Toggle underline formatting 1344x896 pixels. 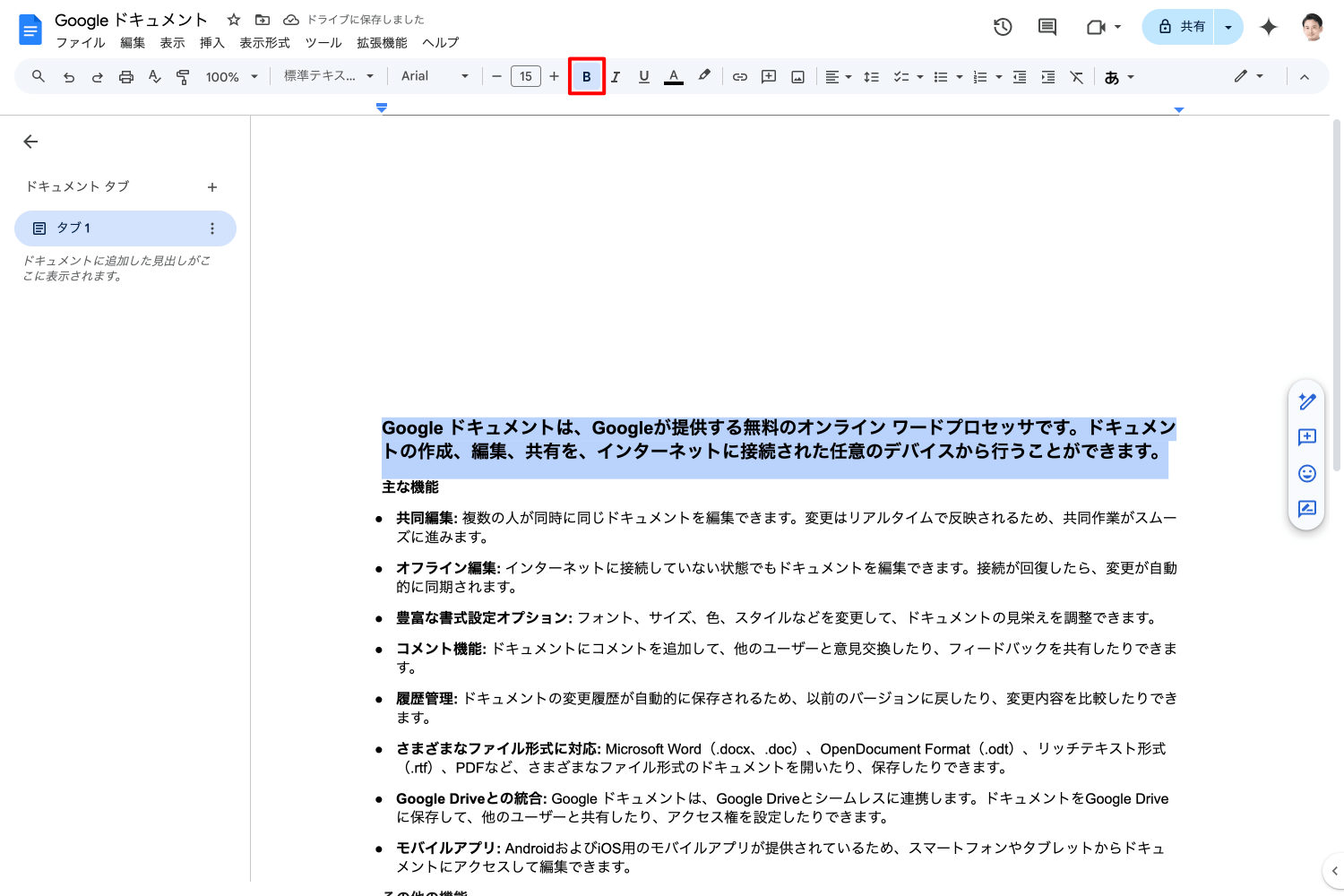pyautogui.click(x=644, y=77)
